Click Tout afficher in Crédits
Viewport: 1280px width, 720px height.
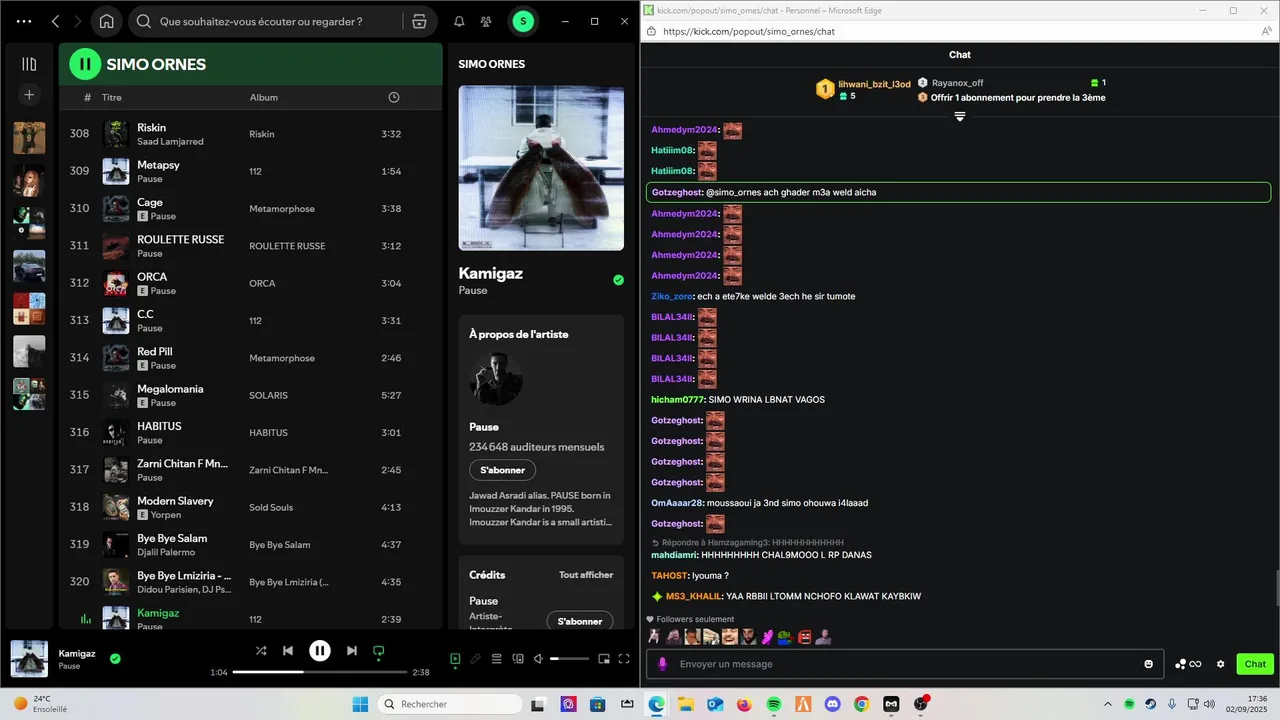click(586, 575)
